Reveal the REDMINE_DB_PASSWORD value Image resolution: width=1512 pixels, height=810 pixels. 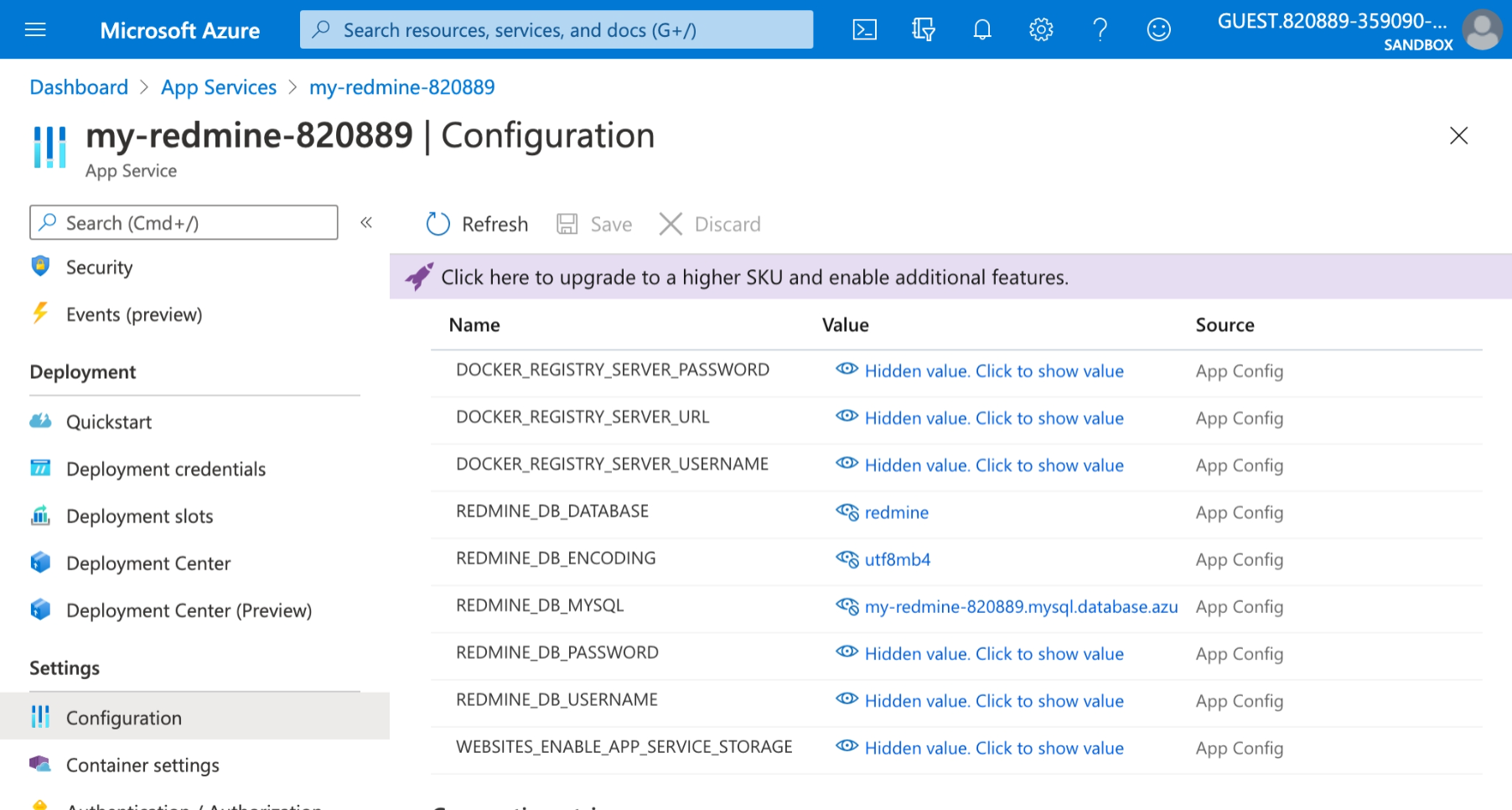click(994, 654)
